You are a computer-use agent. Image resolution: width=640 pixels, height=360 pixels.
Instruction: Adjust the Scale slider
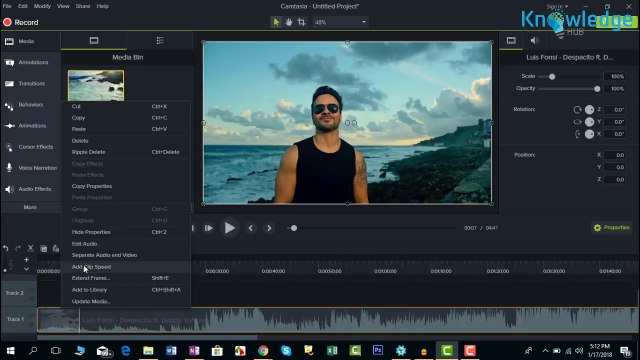[552, 77]
